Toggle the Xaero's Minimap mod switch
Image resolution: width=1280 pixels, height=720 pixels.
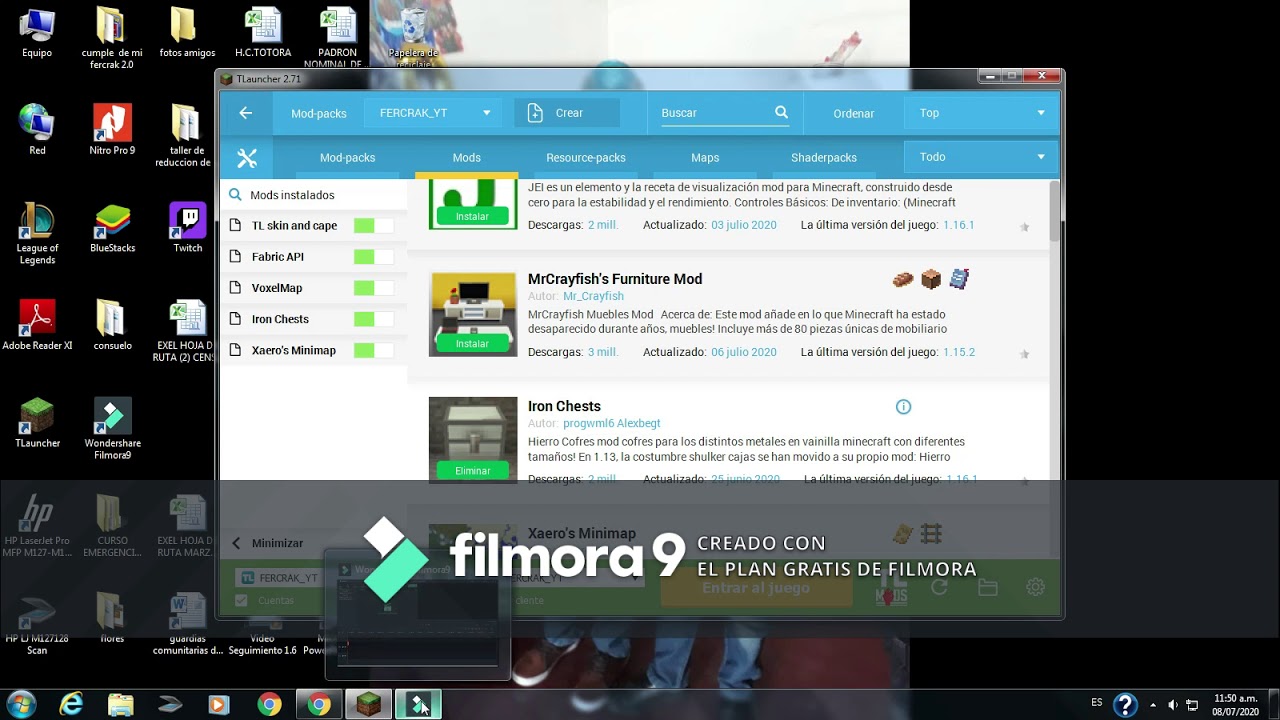pos(373,350)
